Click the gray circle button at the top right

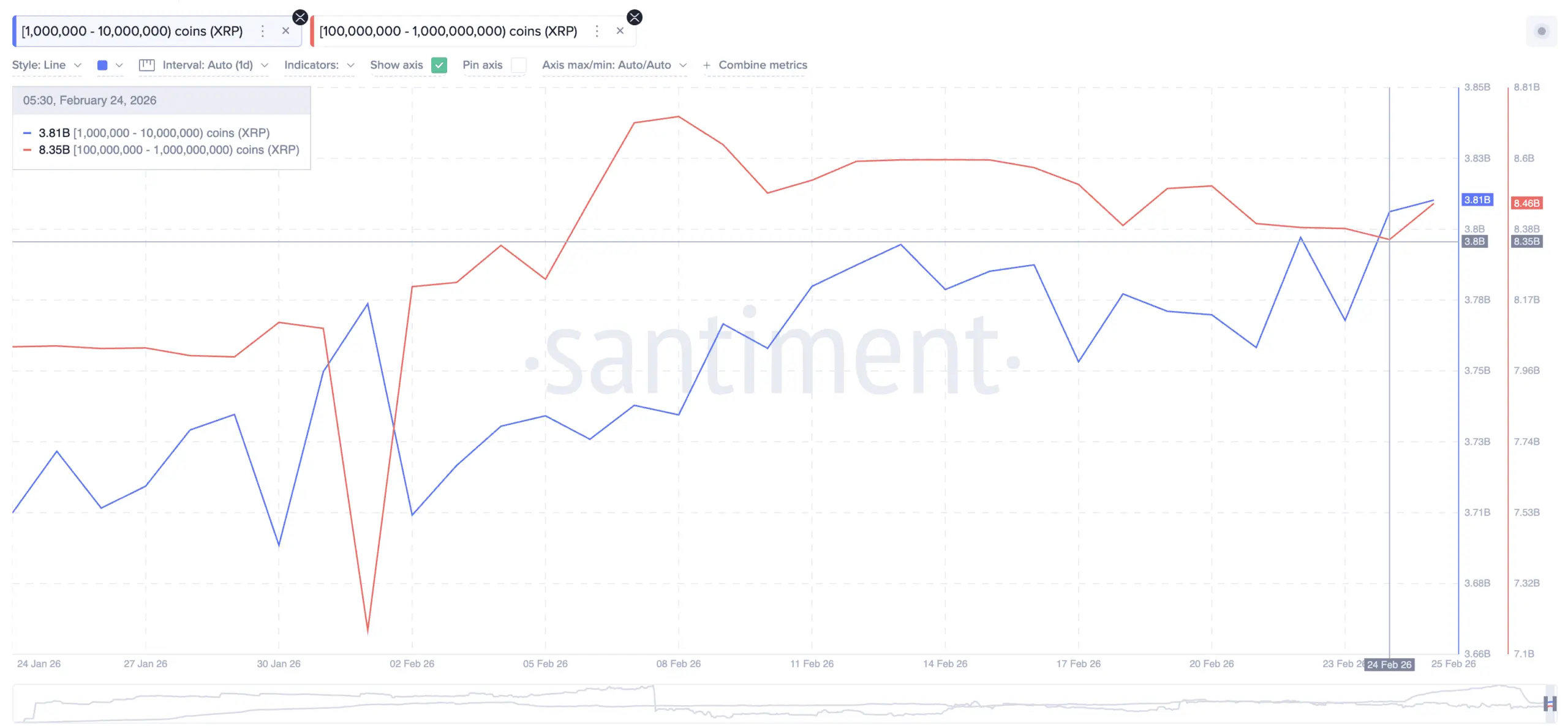1541,31
